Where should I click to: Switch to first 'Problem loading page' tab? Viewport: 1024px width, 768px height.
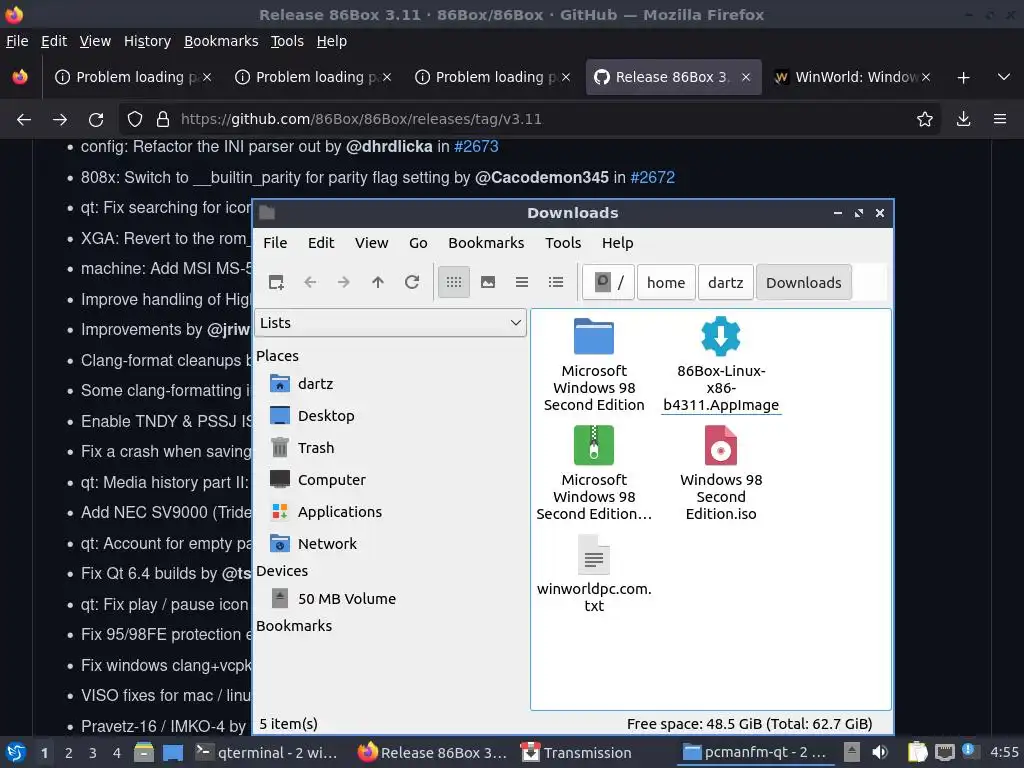click(133, 77)
